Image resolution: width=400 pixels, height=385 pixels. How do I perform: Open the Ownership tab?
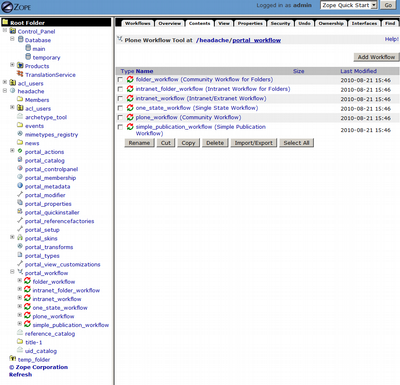coord(331,23)
